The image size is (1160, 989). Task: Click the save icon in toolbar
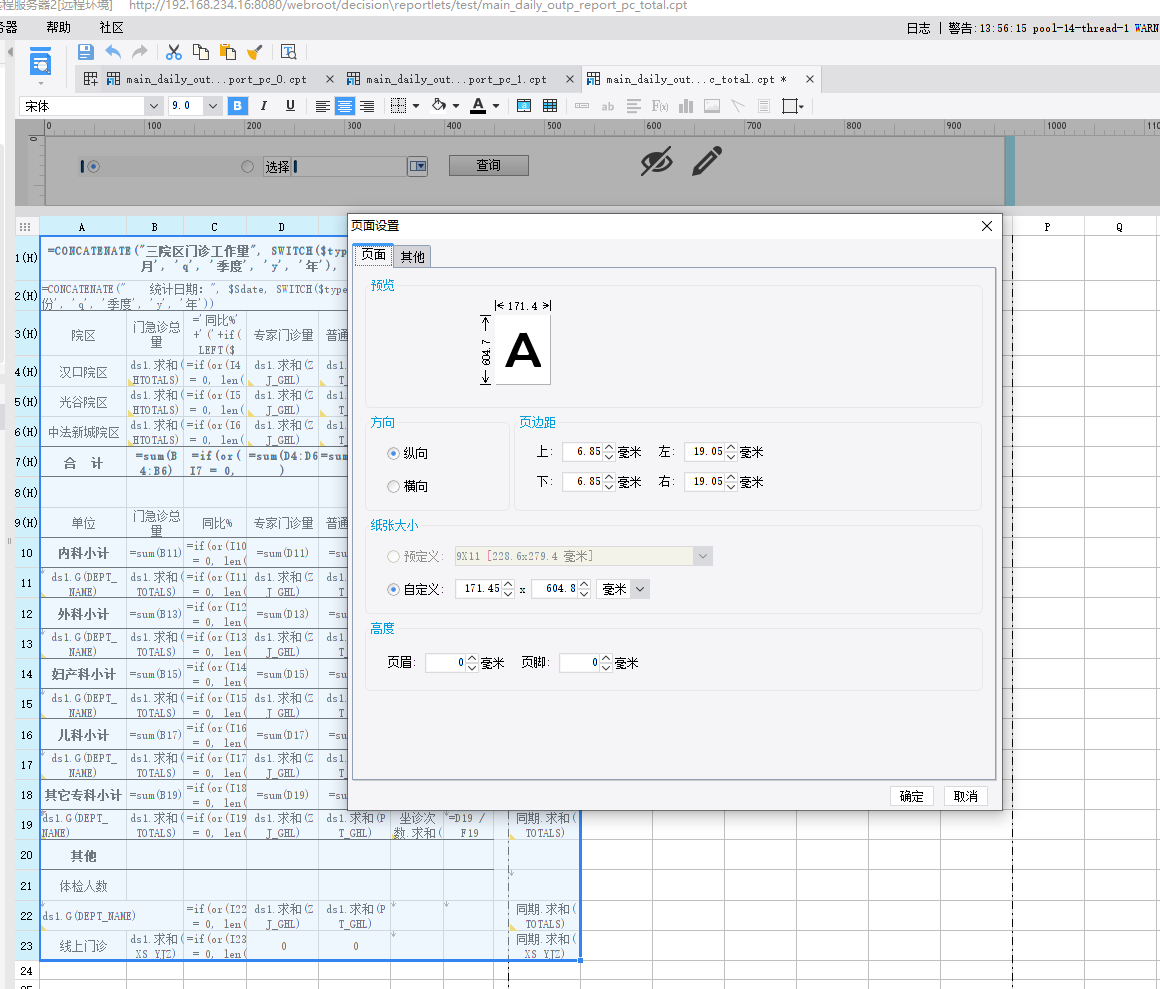pos(86,52)
